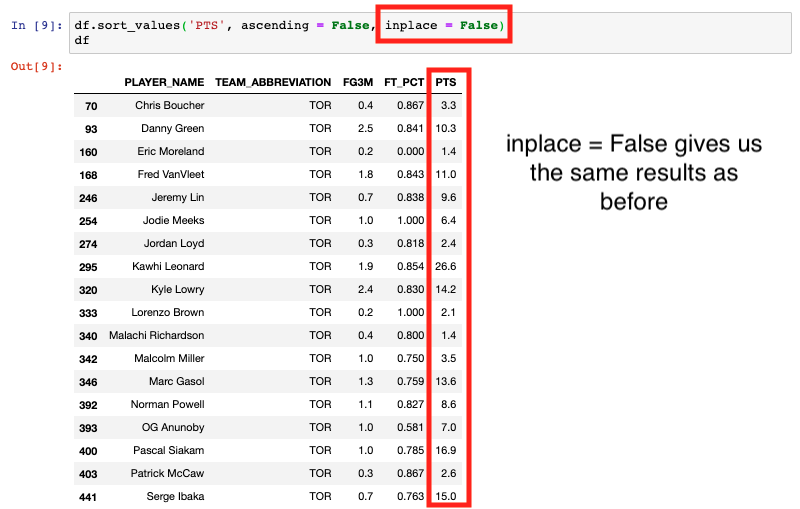Click row index 295

coord(88,267)
